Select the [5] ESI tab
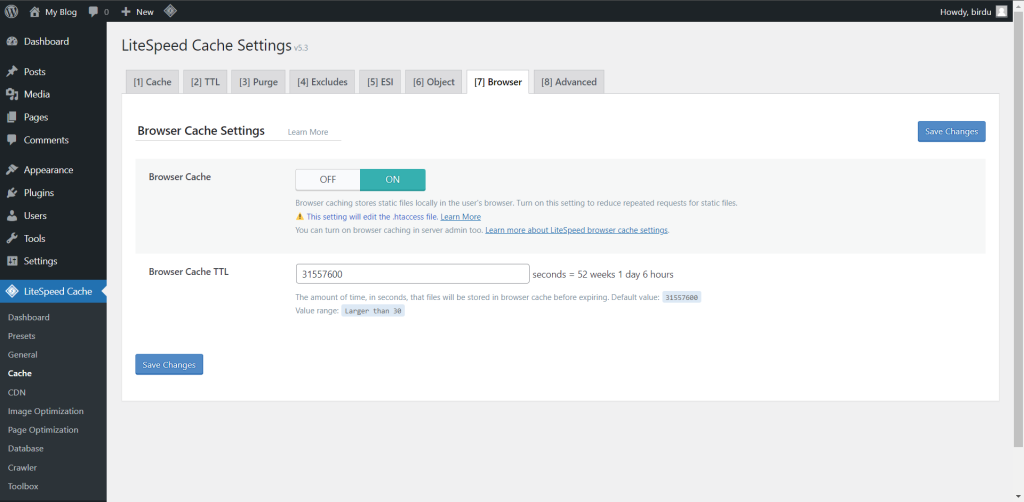Image resolution: width=1024 pixels, height=502 pixels. [x=380, y=82]
